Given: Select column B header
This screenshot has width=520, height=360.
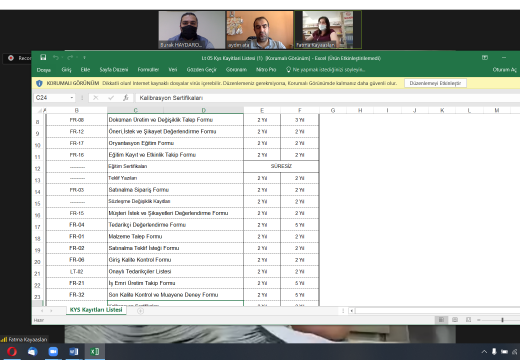Looking at the screenshot, I should pyautogui.click(x=77, y=110).
